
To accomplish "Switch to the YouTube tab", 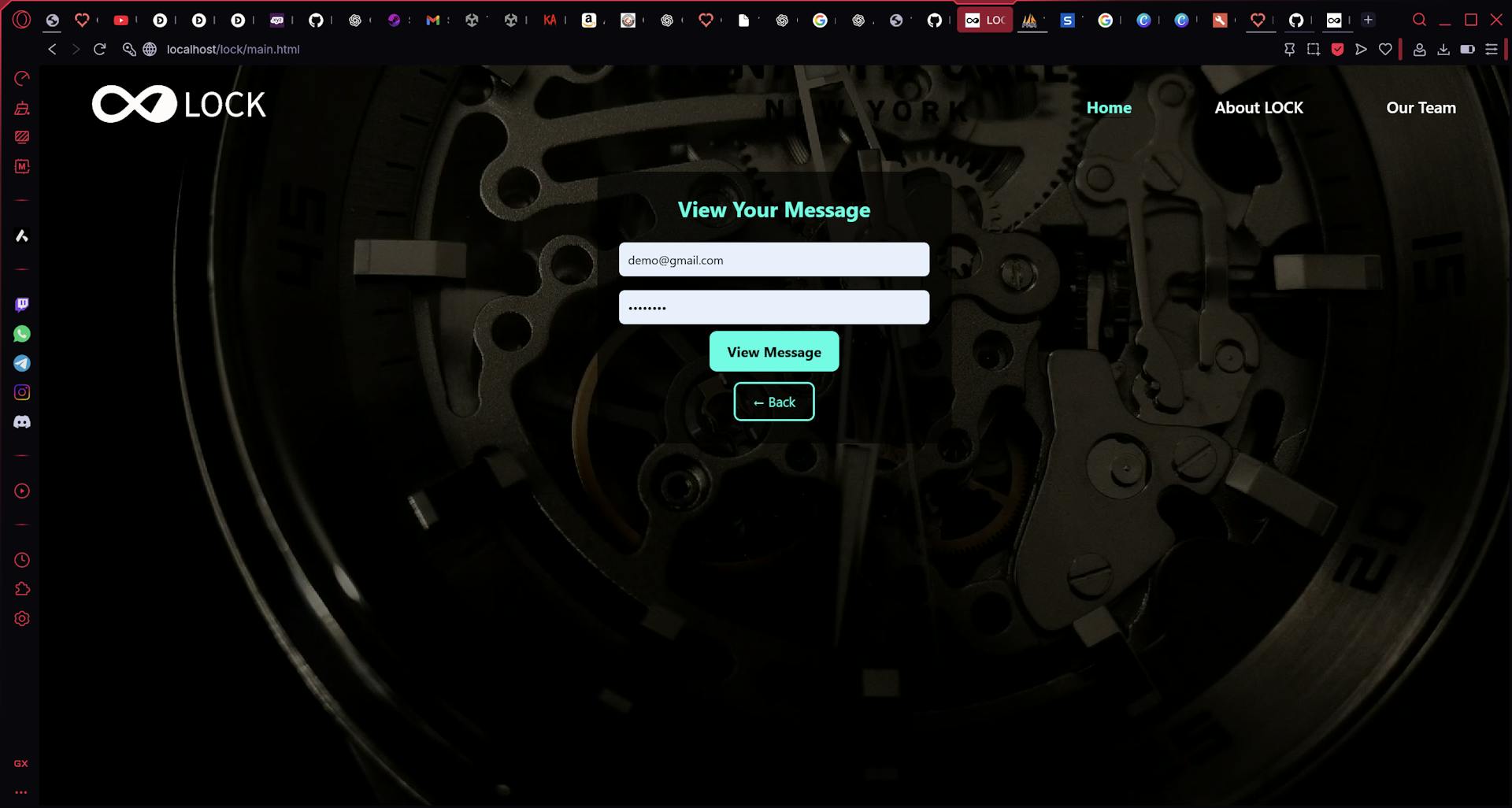I will pos(121,20).
